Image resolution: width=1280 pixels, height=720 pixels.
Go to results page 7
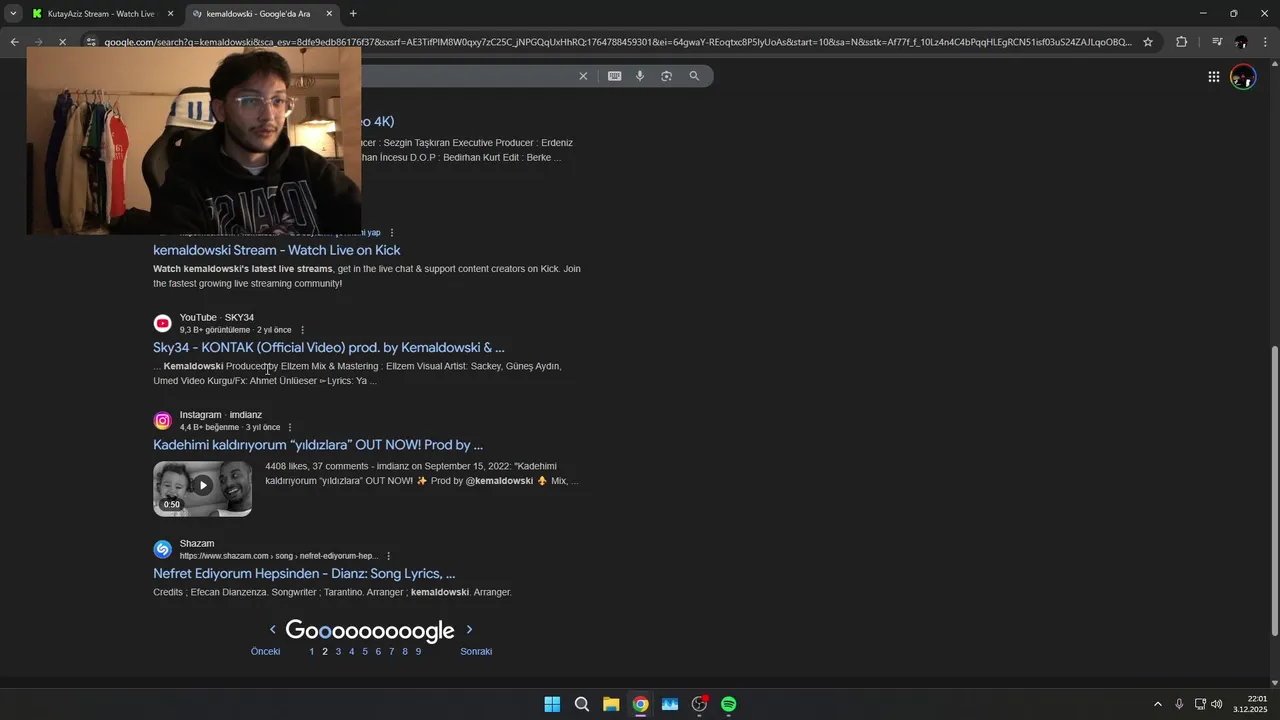(x=391, y=652)
